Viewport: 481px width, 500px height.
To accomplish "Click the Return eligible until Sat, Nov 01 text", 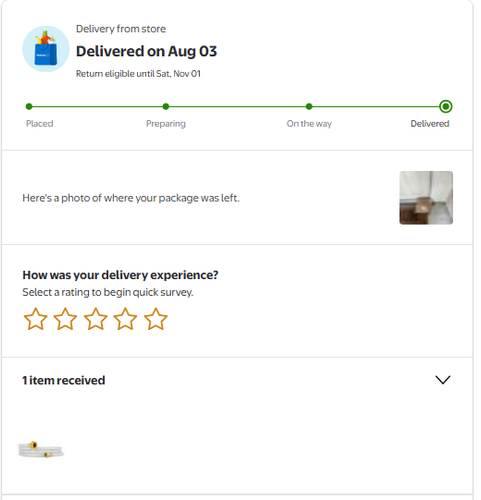I will 138,74.
